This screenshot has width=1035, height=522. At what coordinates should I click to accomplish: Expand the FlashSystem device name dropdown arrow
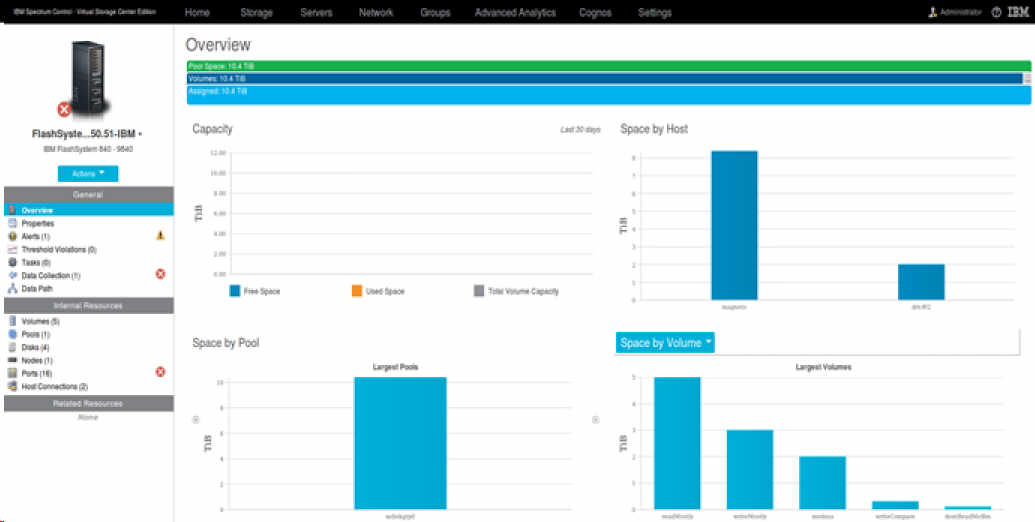tap(140, 135)
